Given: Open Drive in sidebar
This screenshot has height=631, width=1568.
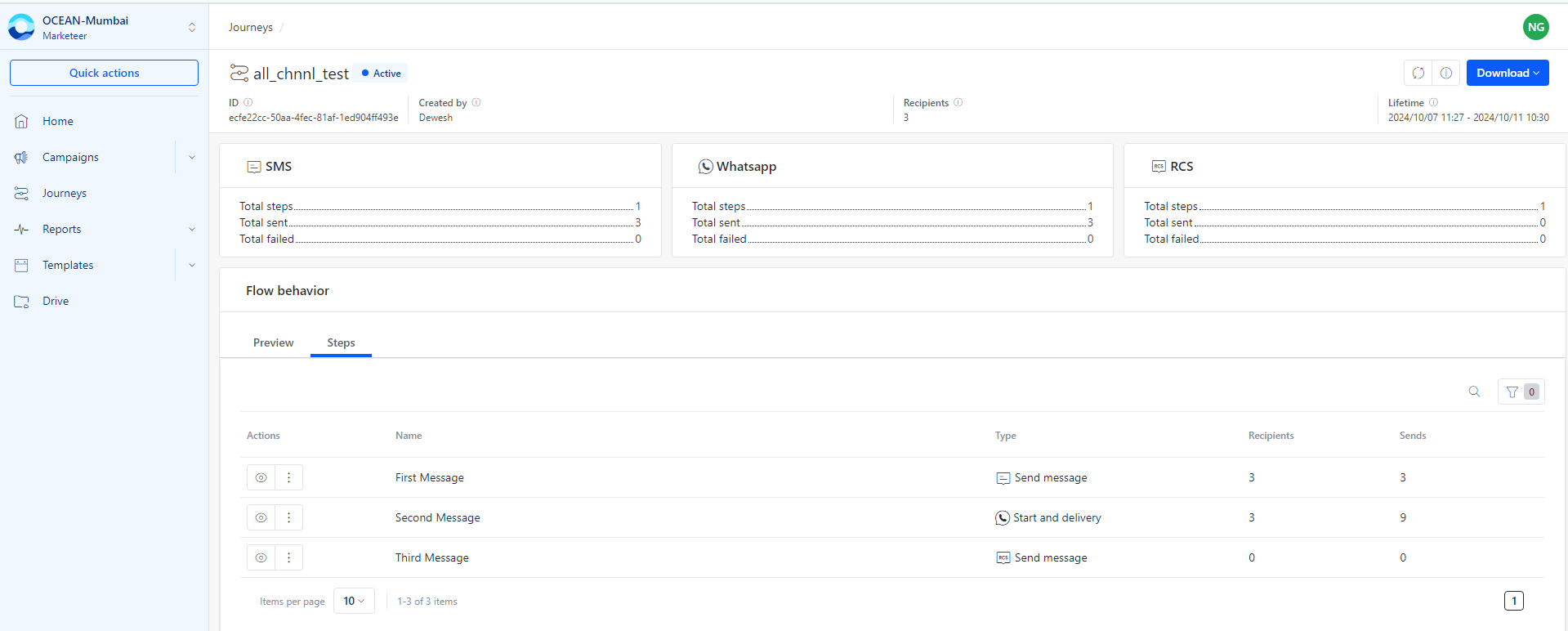Looking at the screenshot, I should pyautogui.click(x=56, y=301).
